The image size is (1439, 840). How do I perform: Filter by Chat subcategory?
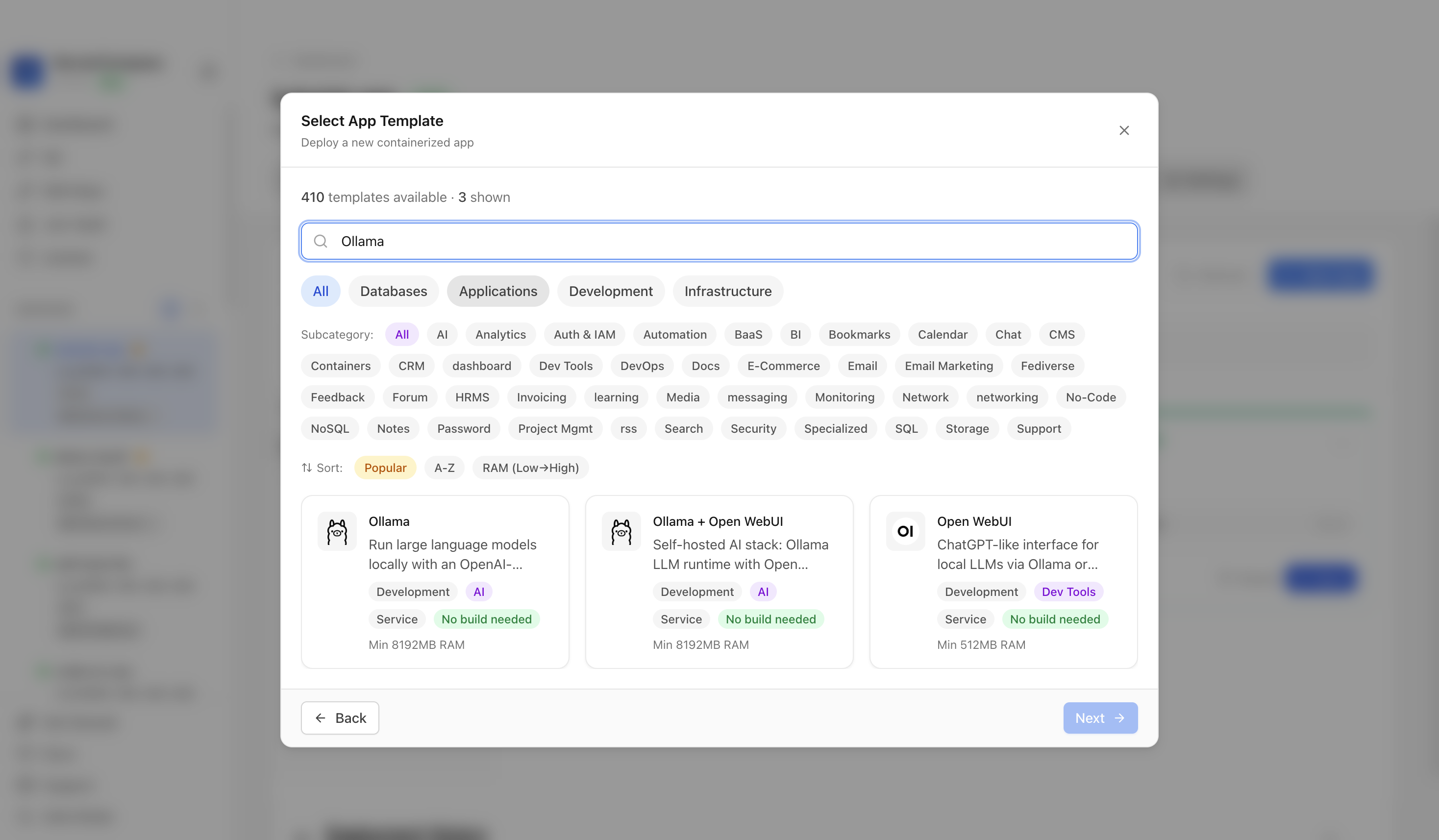(1008, 335)
